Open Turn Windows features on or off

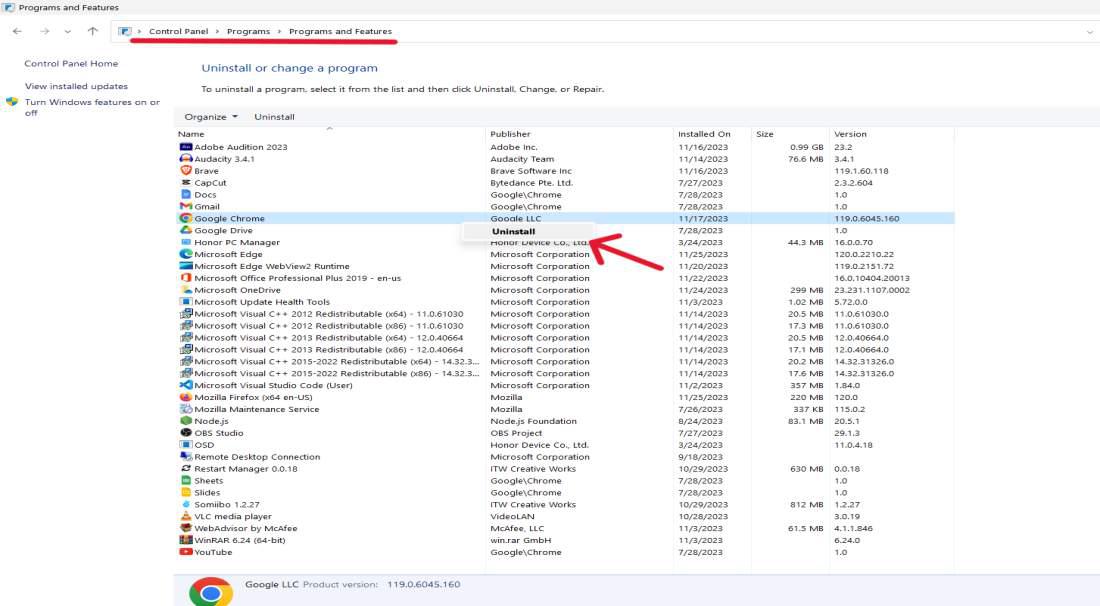pos(93,107)
